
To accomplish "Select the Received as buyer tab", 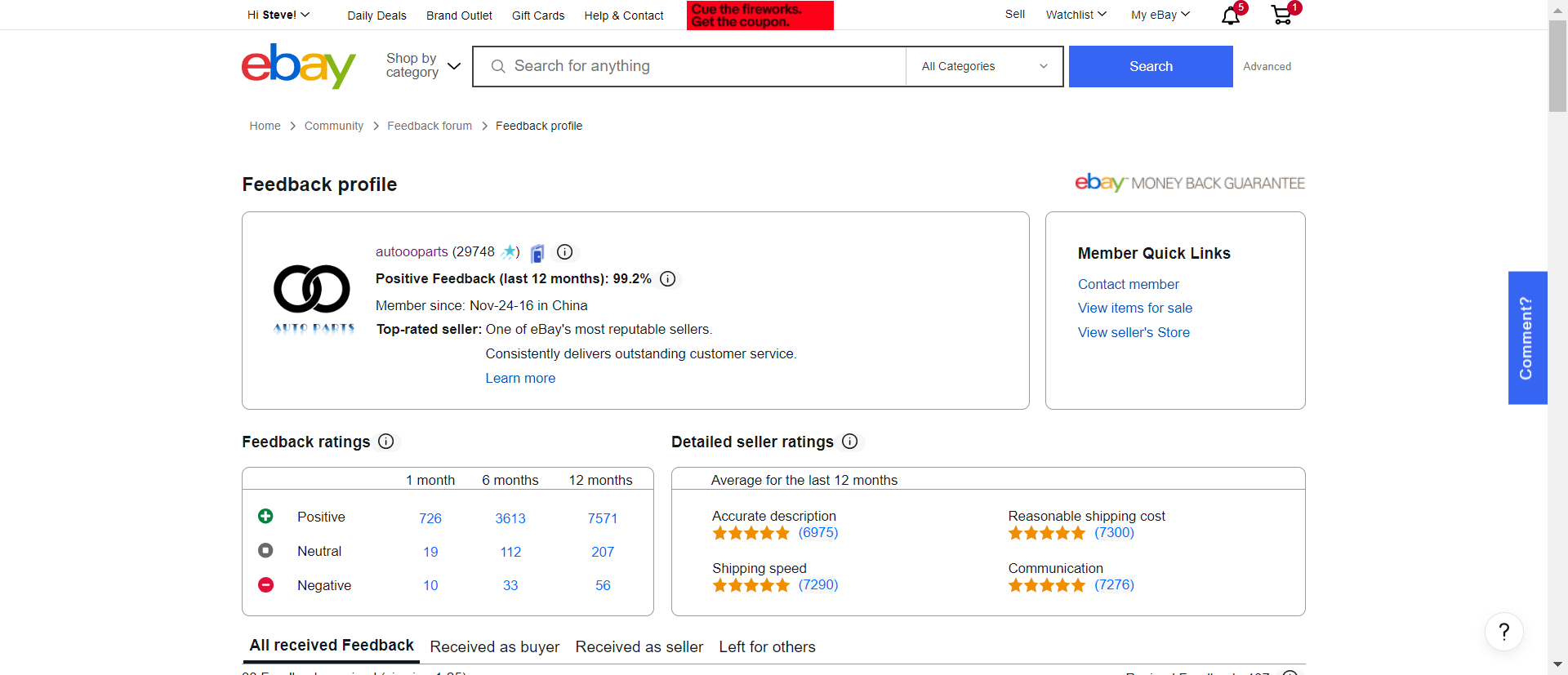I will click(494, 646).
